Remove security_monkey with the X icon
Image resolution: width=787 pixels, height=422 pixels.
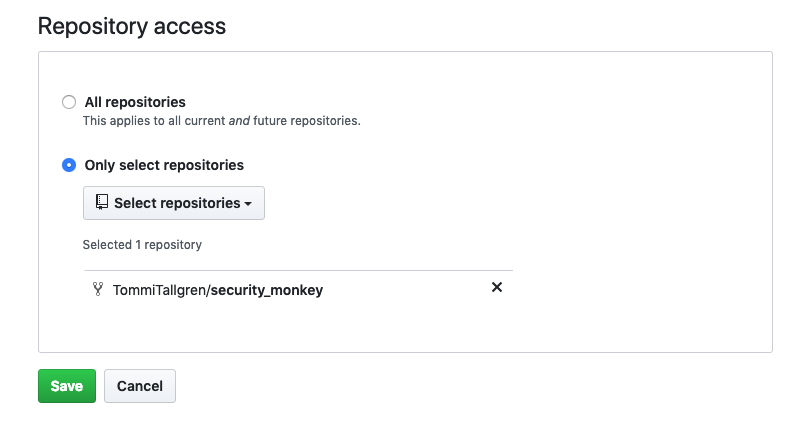497,288
